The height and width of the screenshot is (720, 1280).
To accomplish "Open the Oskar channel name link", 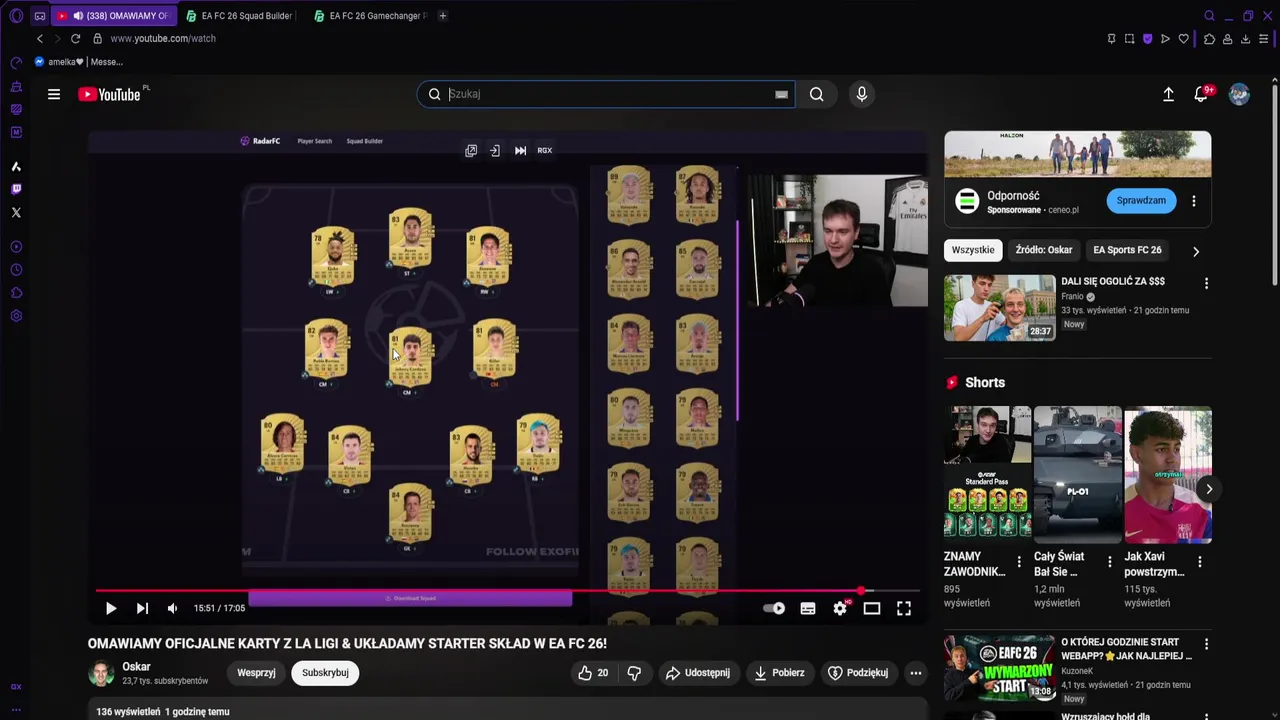I will click(136, 667).
